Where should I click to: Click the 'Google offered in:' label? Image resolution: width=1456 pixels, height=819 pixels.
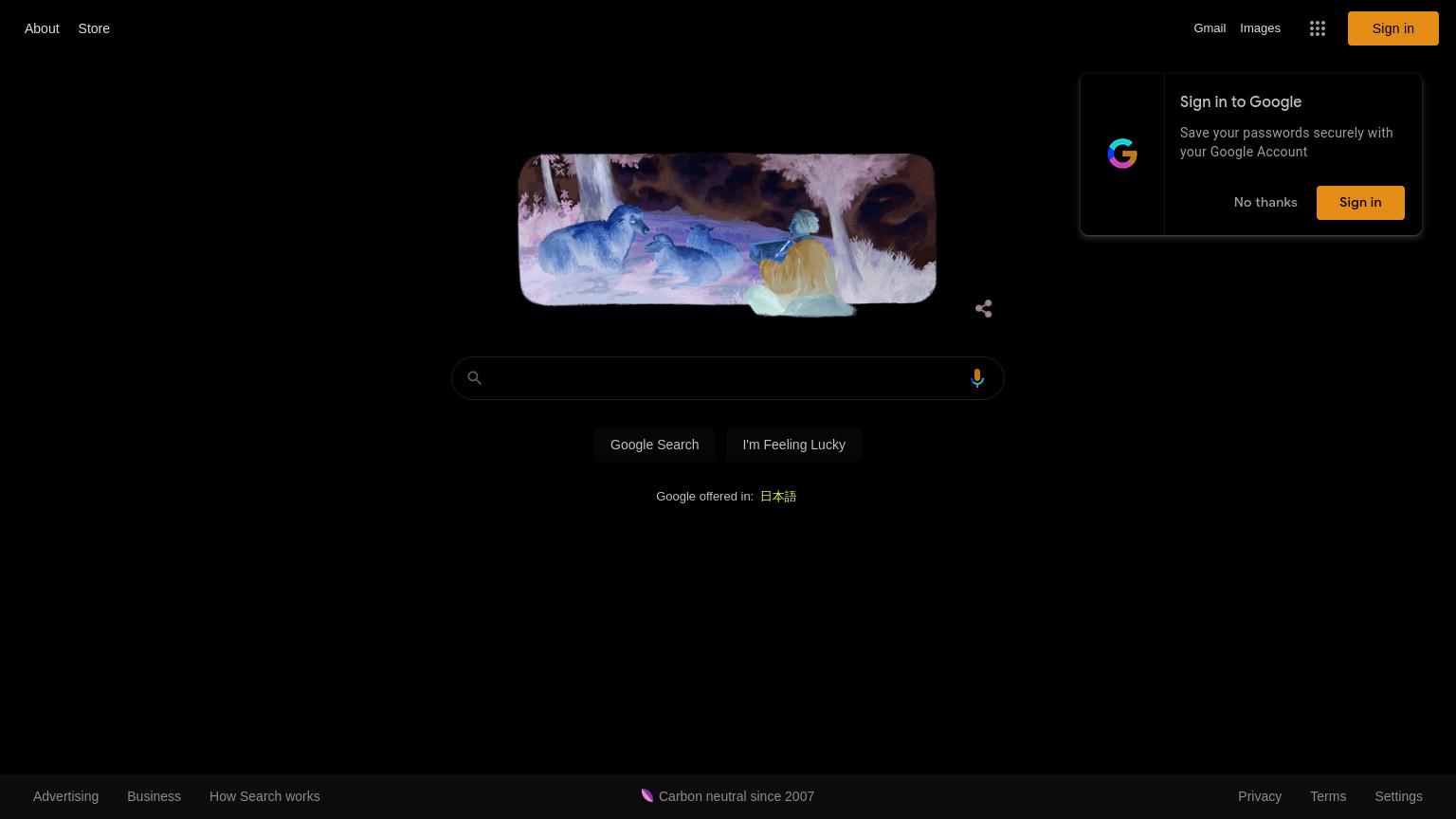click(704, 497)
